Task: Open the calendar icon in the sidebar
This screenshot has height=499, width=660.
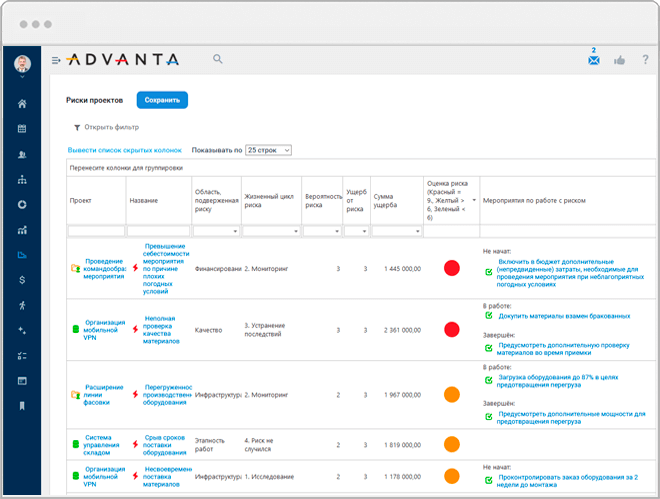Action: click(x=22, y=129)
